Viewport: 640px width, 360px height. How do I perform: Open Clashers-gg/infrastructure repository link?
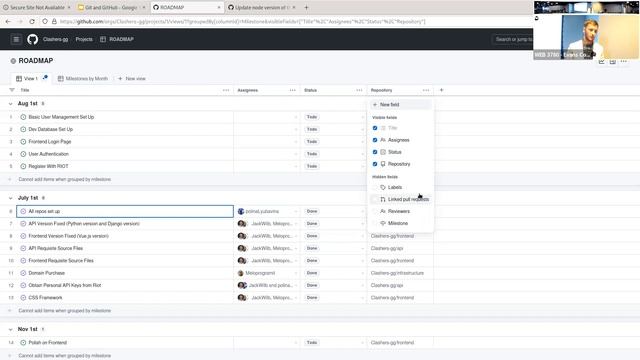pyautogui.click(x=397, y=273)
